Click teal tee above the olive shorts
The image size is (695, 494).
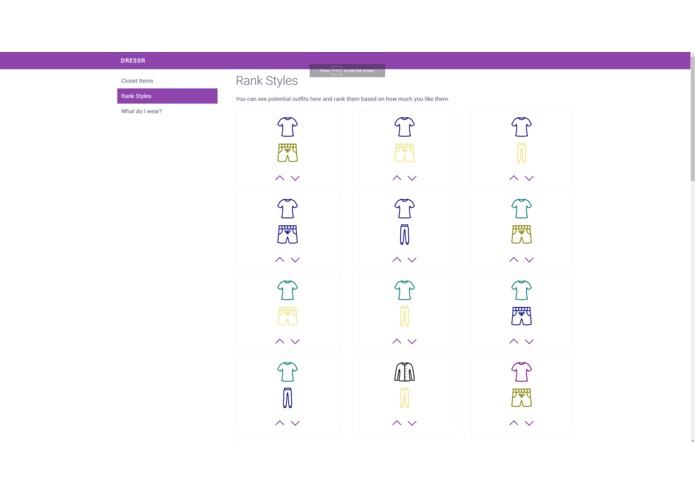click(x=522, y=208)
